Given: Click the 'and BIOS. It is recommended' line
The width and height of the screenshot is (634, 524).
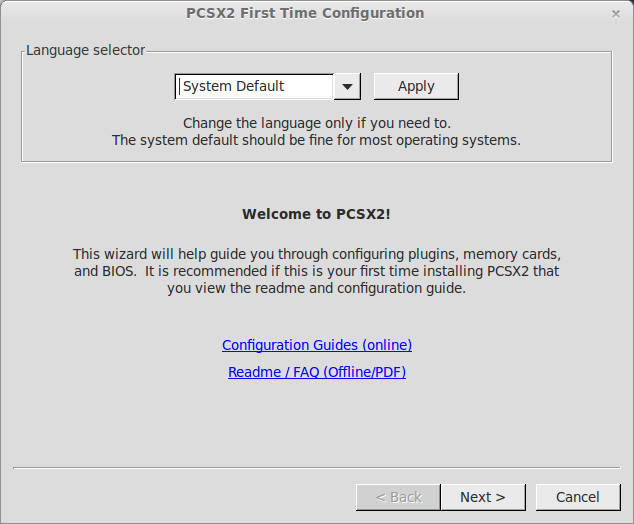Looking at the screenshot, I should pos(316,271).
